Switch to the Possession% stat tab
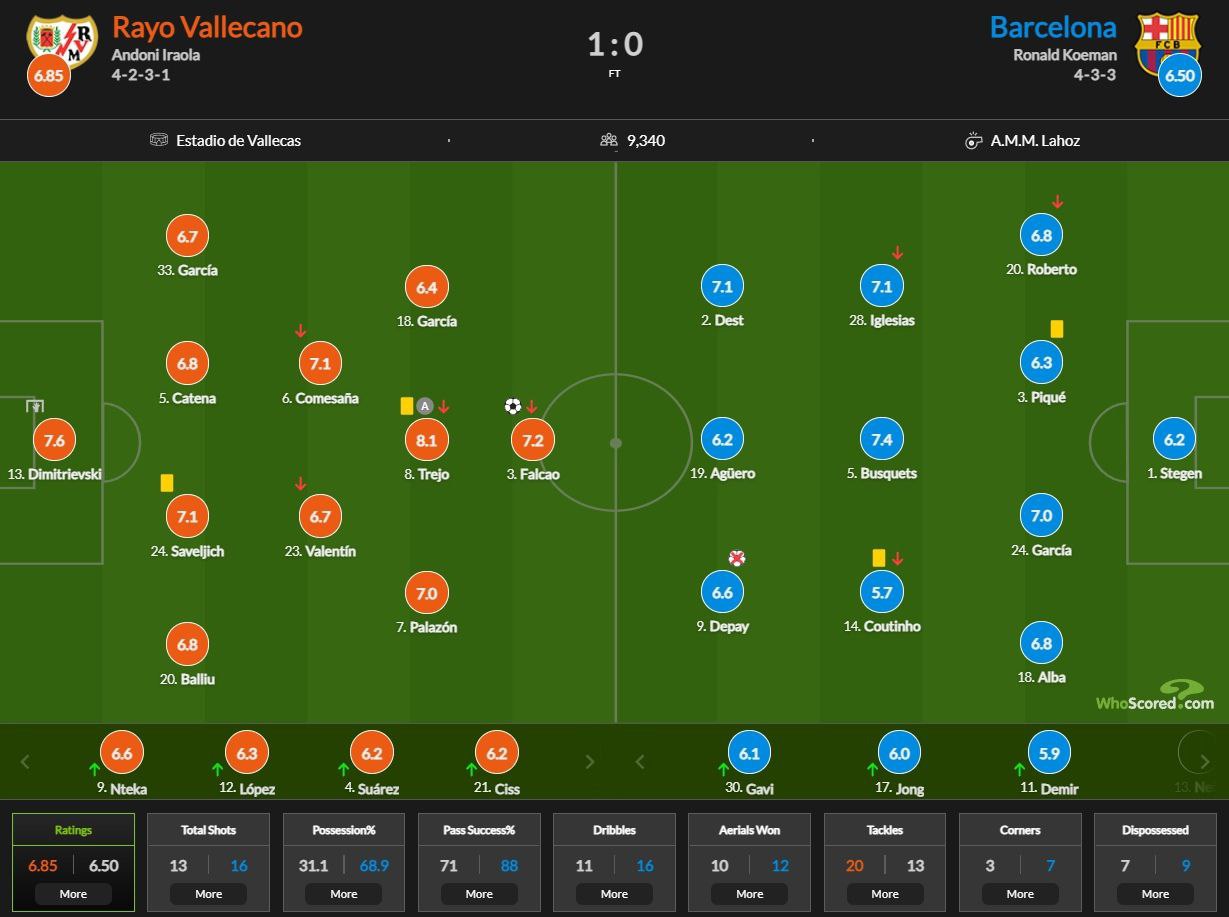 pos(344,830)
